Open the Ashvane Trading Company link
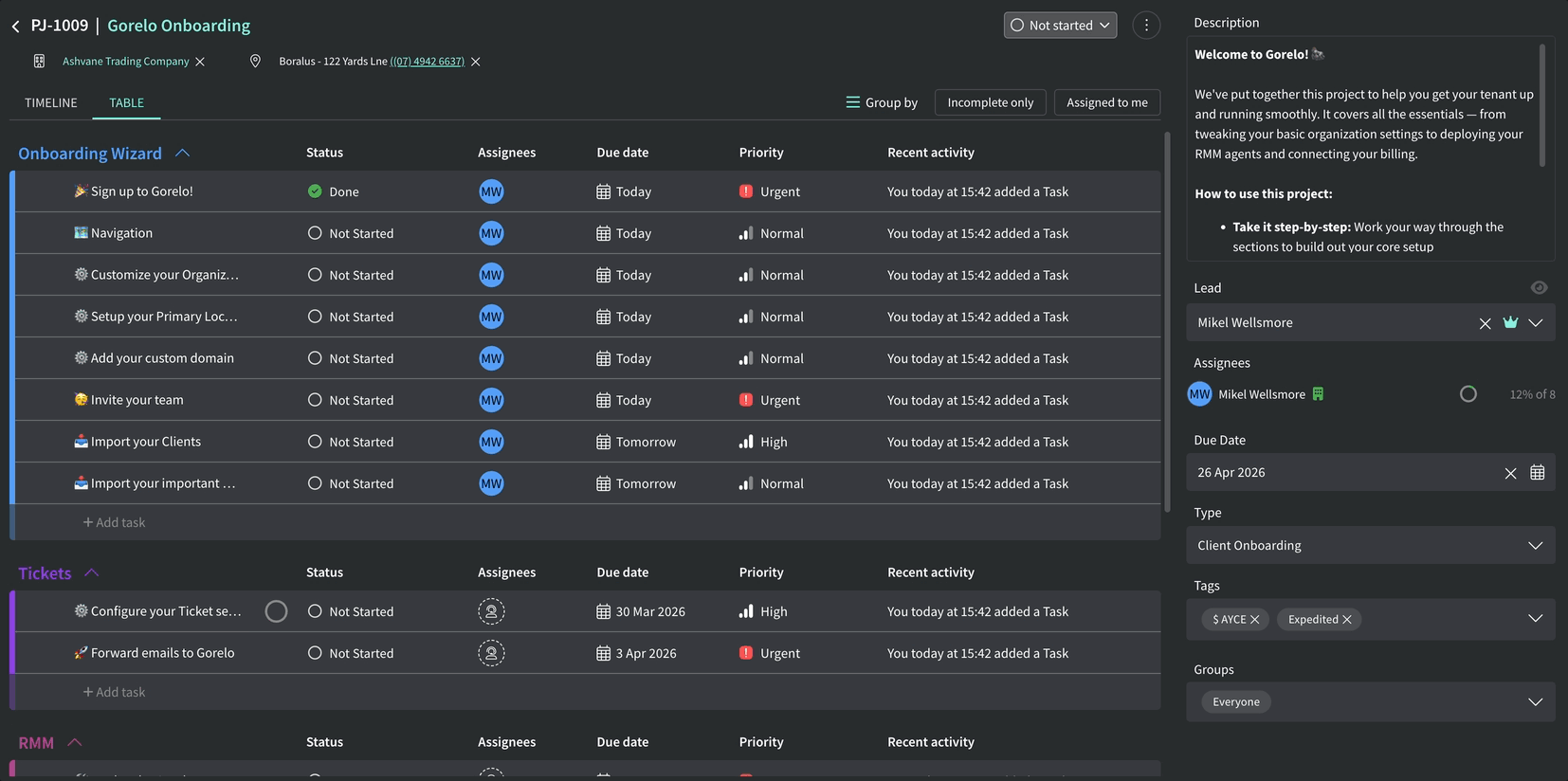1568x781 pixels. [x=126, y=62]
